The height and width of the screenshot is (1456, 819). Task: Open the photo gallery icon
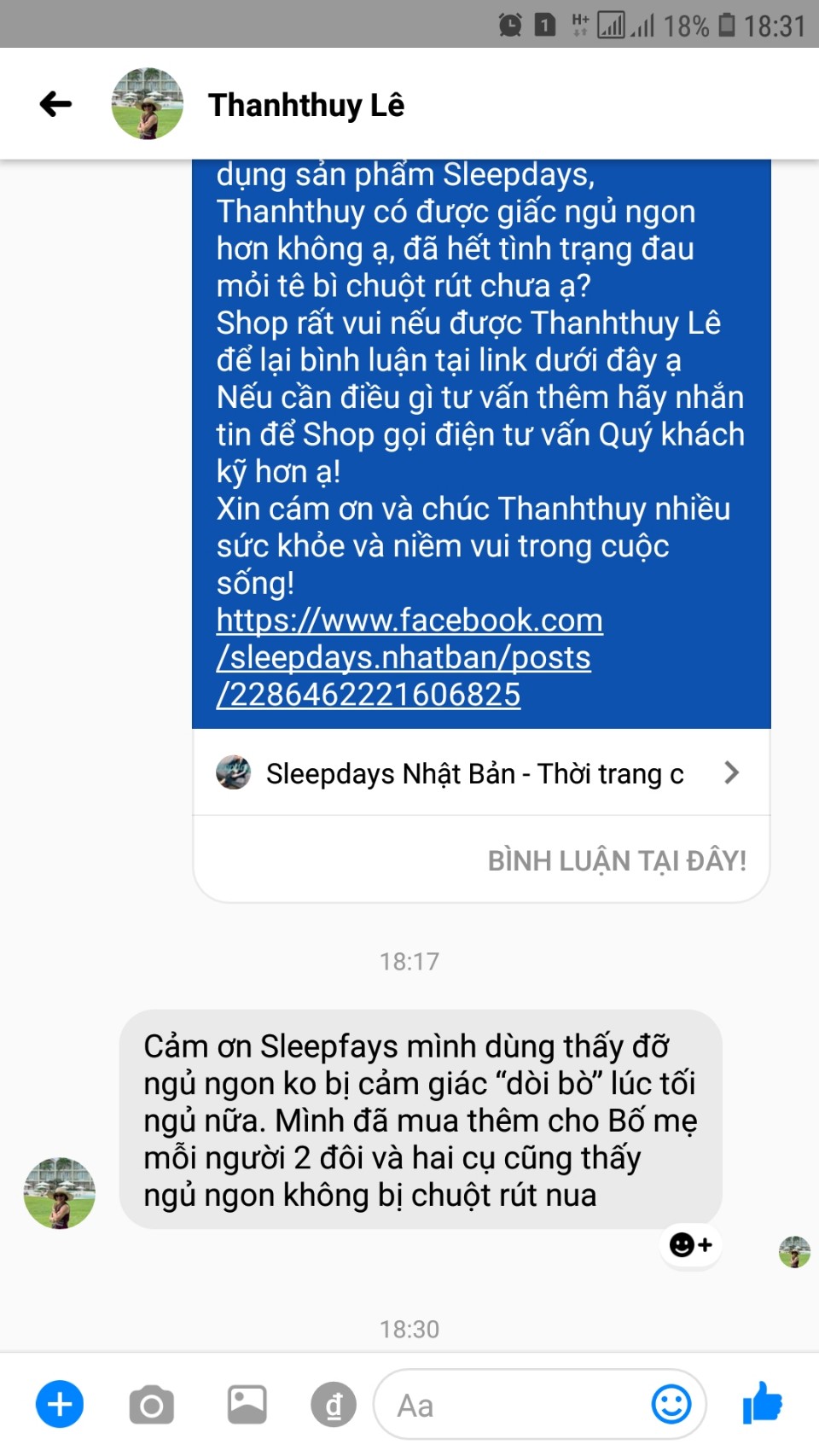(x=247, y=1404)
